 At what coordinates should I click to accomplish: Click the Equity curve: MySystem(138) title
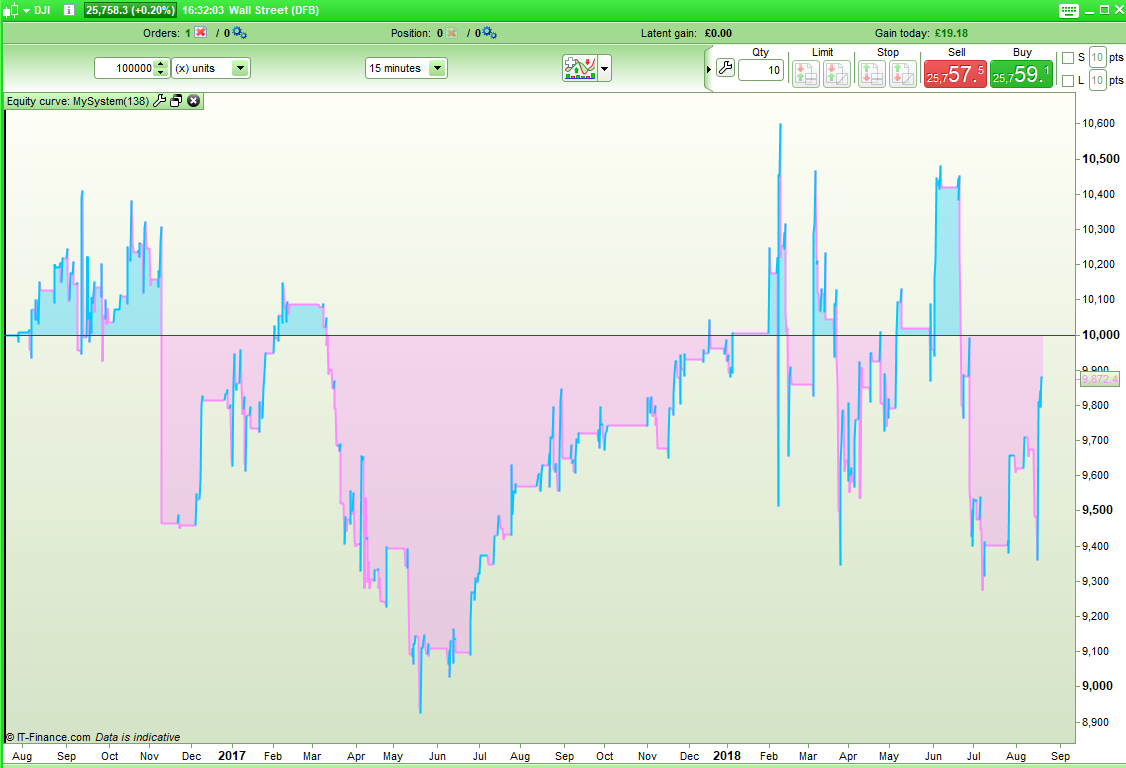(78, 101)
